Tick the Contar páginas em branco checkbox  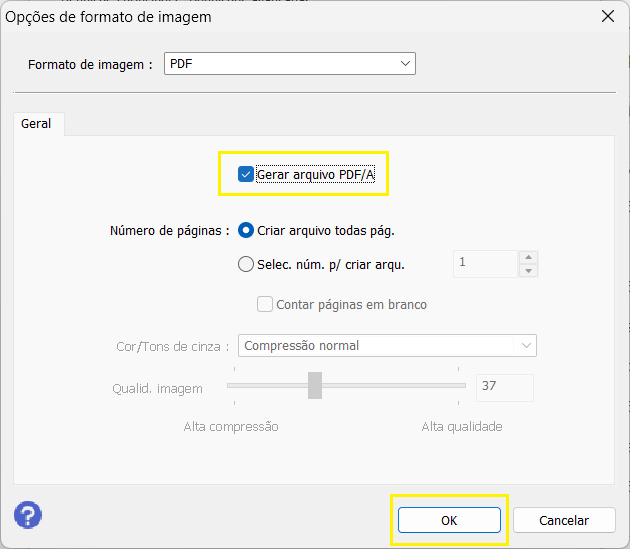[x=265, y=304]
